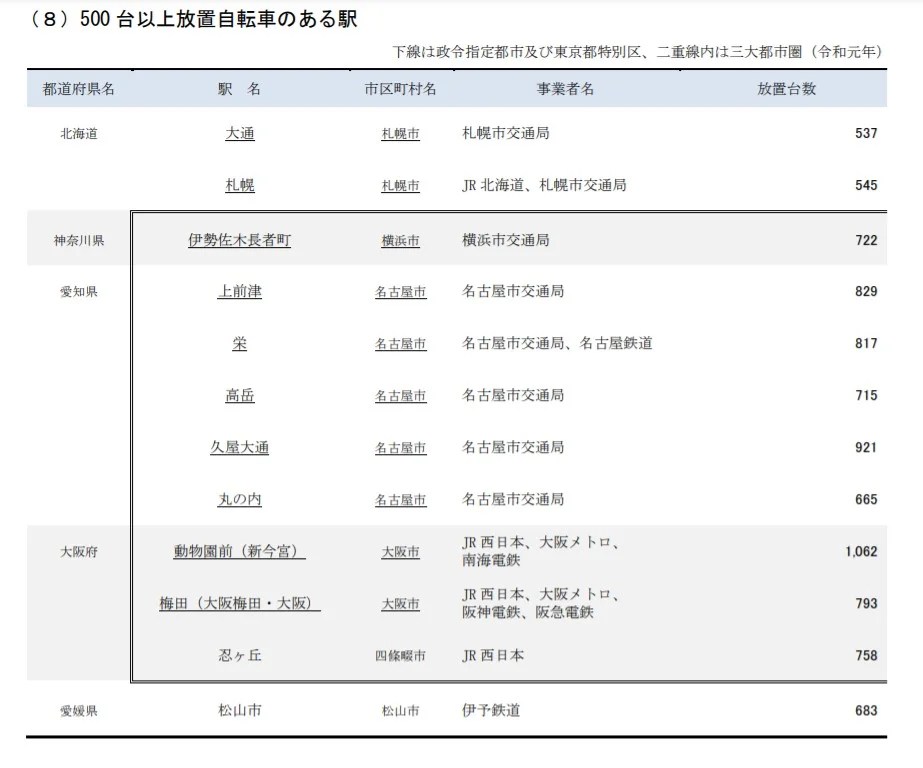Image resolution: width=923 pixels, height=768 pixels.
Task: Click the city '横浜市'
Action: pyautogui.click(x=400, y=241)
